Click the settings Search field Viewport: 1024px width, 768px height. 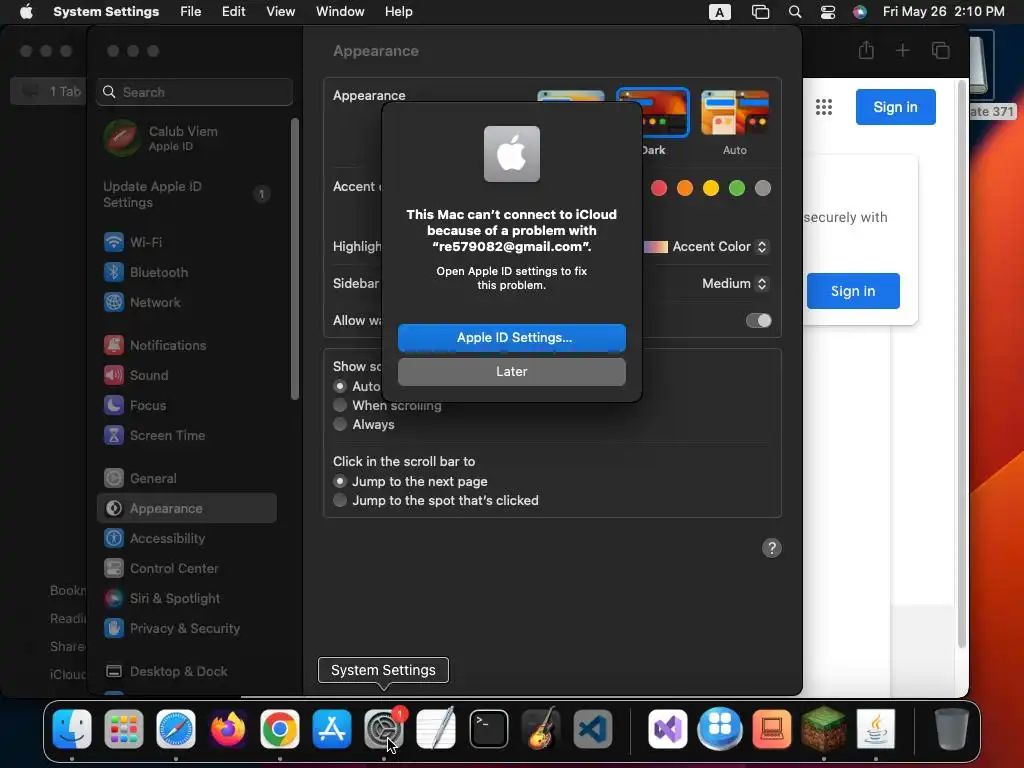click(x=195, y=92)
